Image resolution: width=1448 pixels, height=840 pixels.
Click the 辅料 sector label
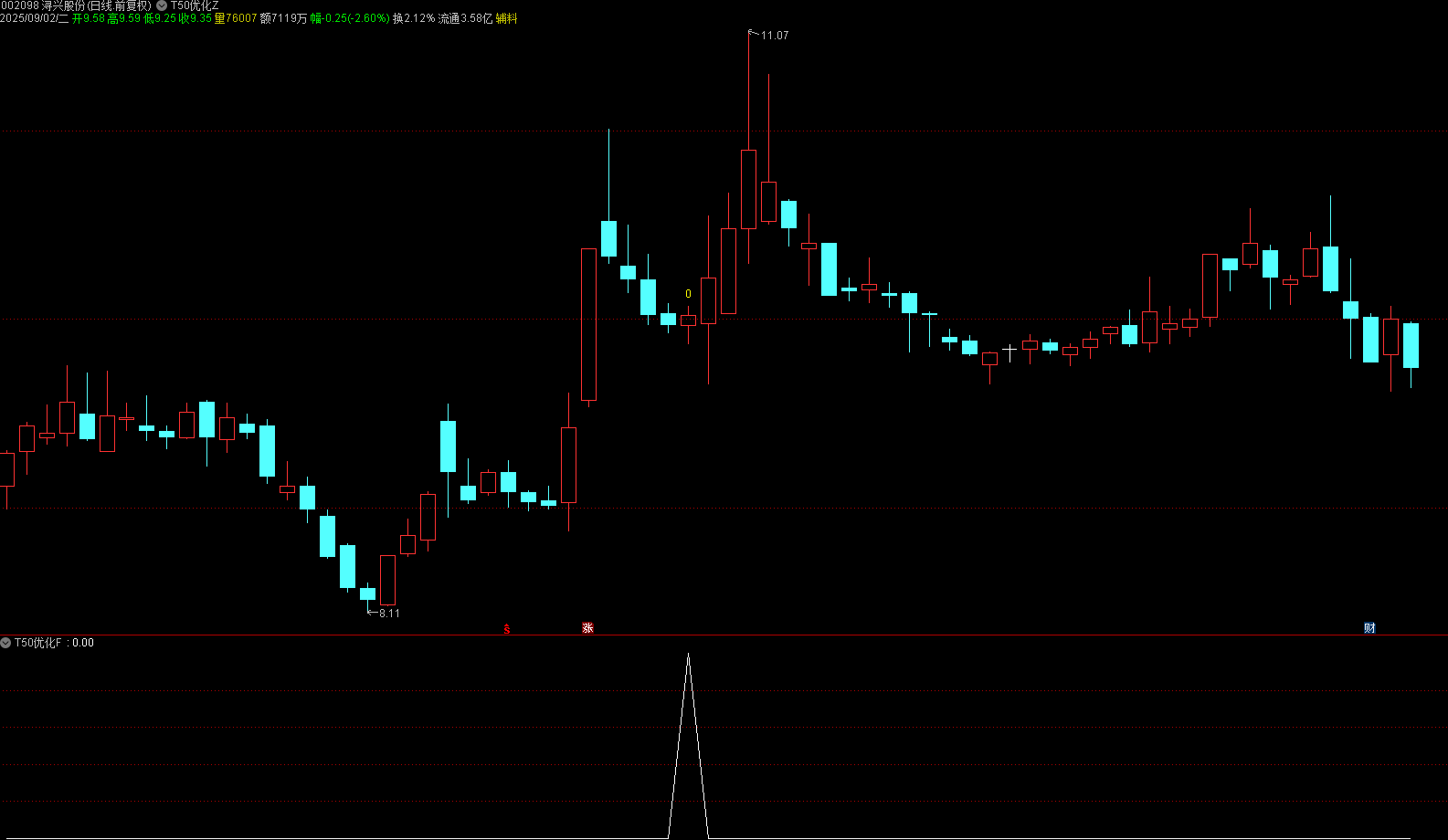point(506,18)
